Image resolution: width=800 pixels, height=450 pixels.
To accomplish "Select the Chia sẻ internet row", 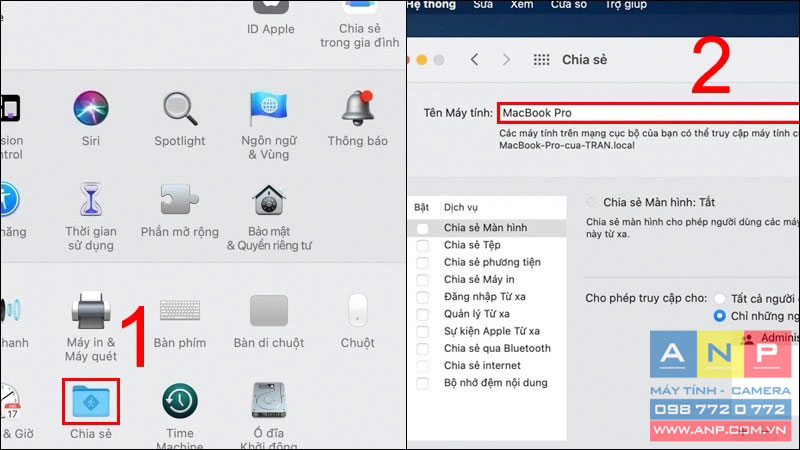I will click(x=487, y=365).
